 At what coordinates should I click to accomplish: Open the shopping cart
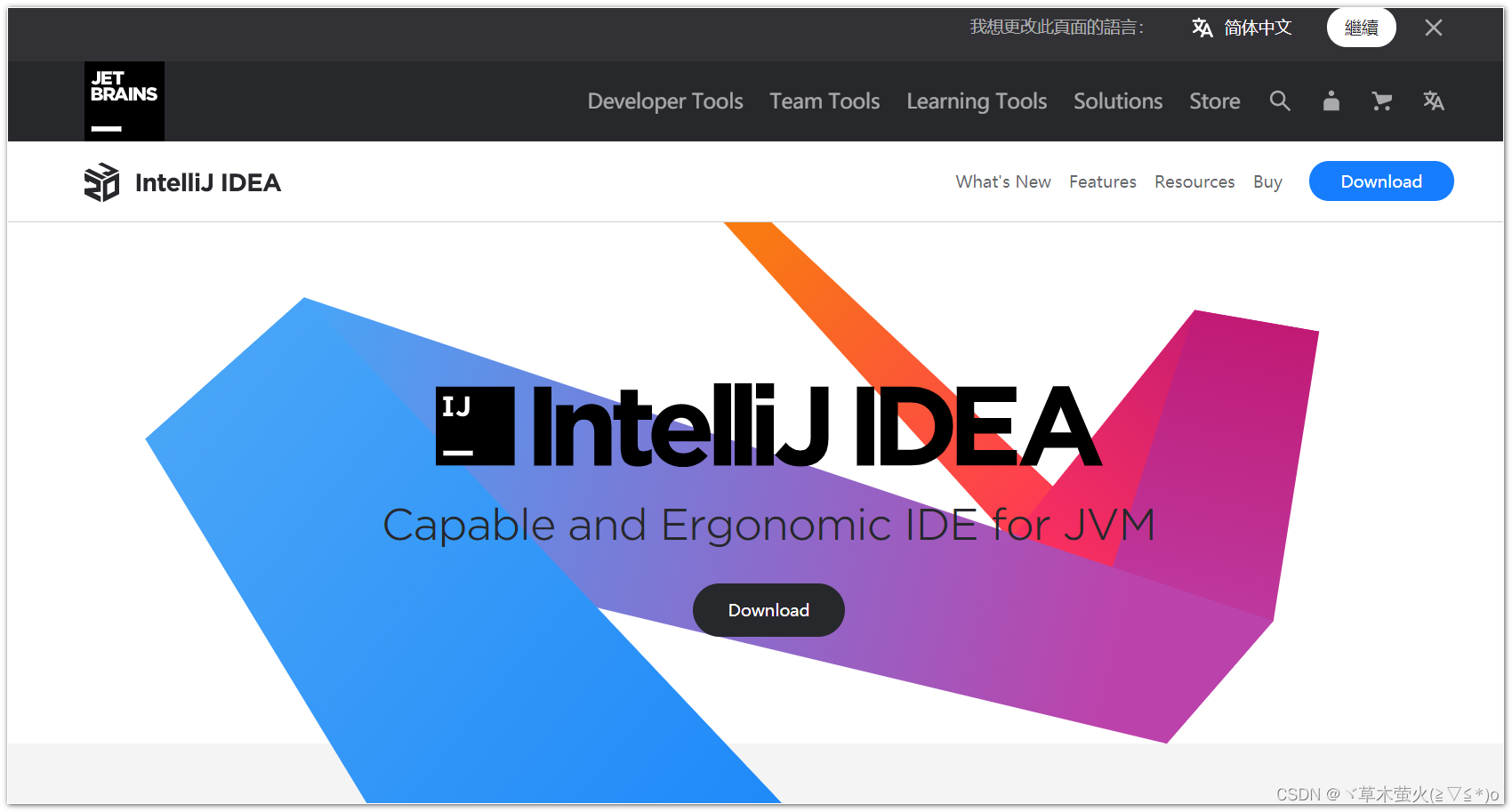(x=1381, y=100)
